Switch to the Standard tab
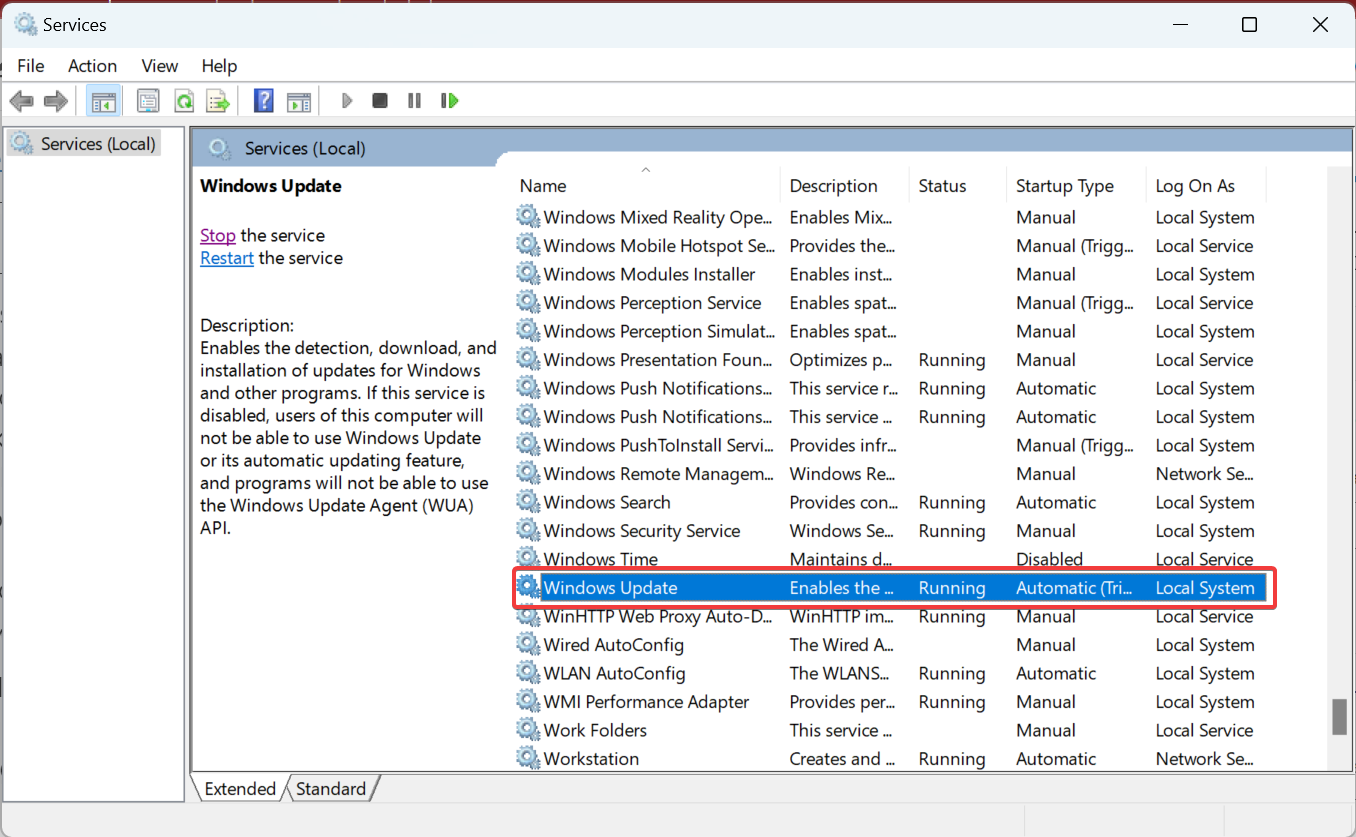The width and height of the screenshot is (1356, 837). (x=331, y=789)
